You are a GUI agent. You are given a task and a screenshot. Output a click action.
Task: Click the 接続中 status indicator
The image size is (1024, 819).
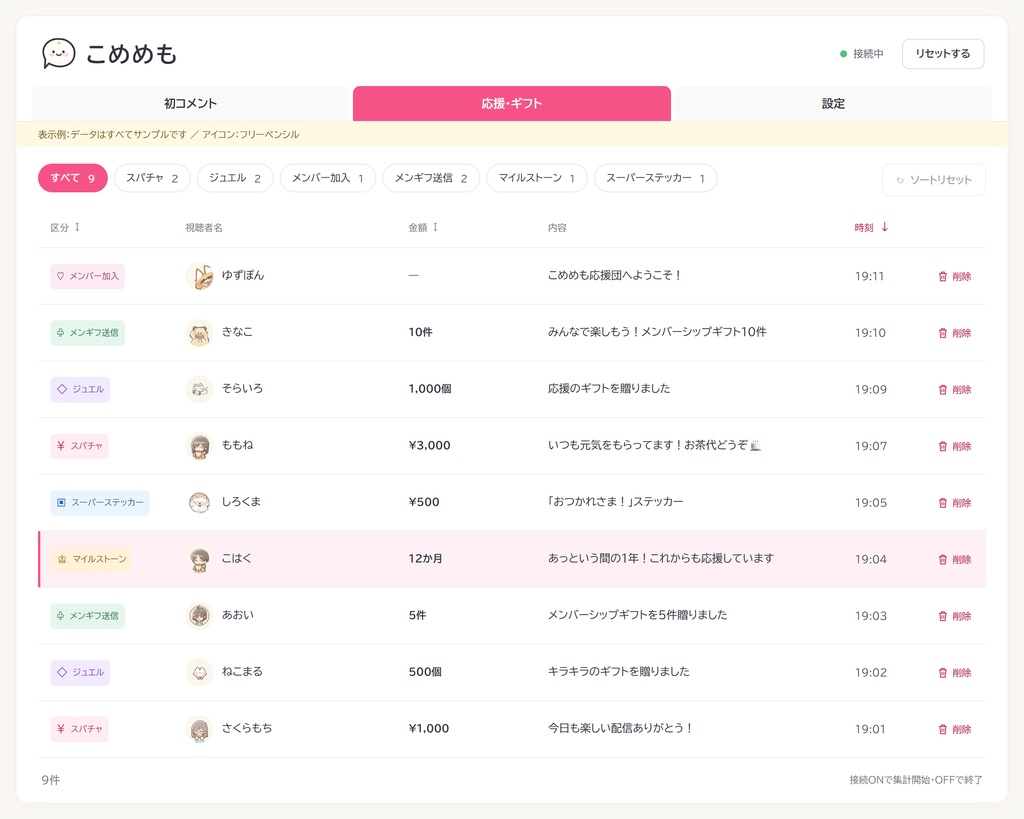click(x=862, y=54)
